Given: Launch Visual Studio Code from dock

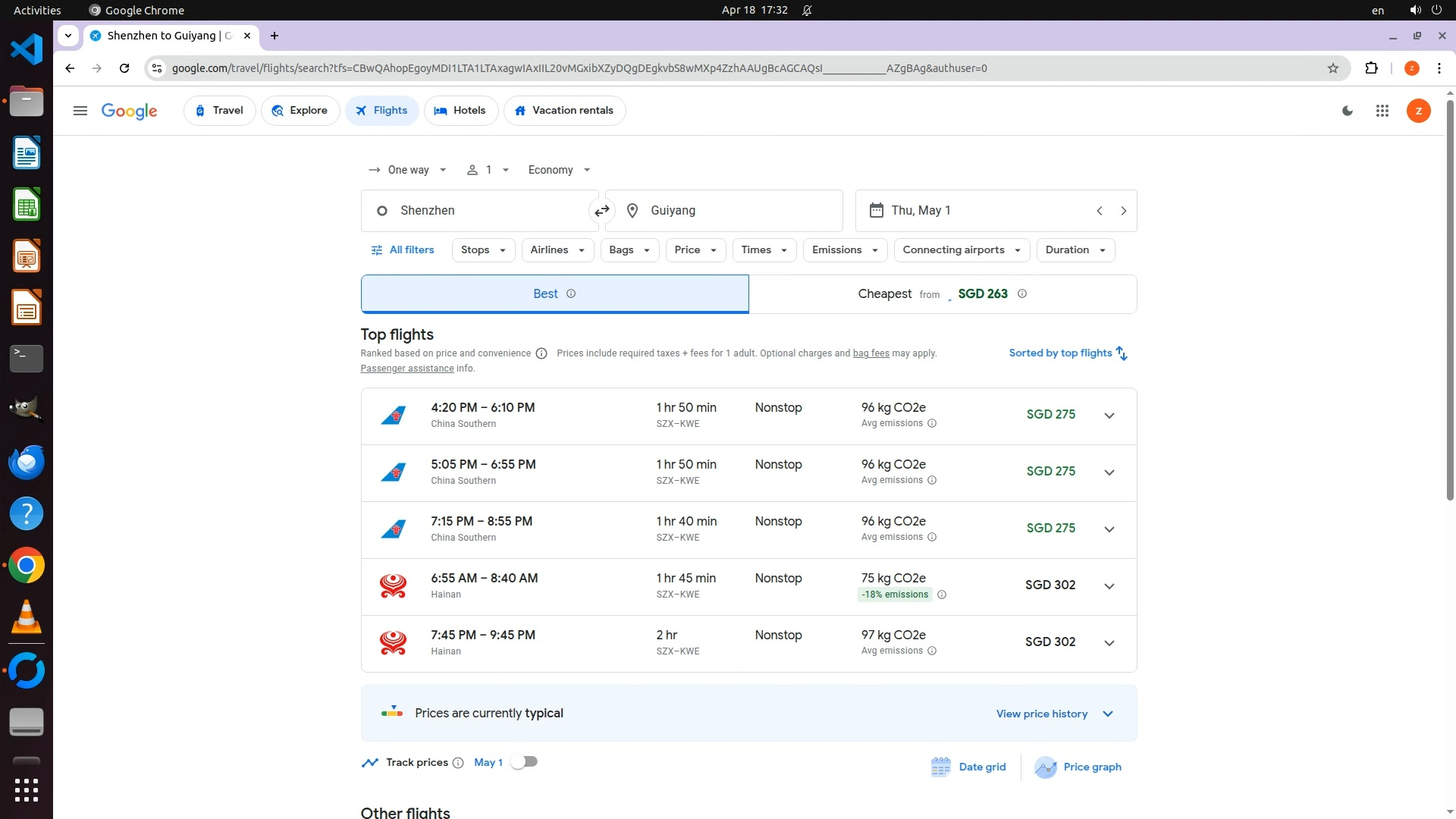Looking at the screenshot, I should pyautogui.click(x=27, y=50).
